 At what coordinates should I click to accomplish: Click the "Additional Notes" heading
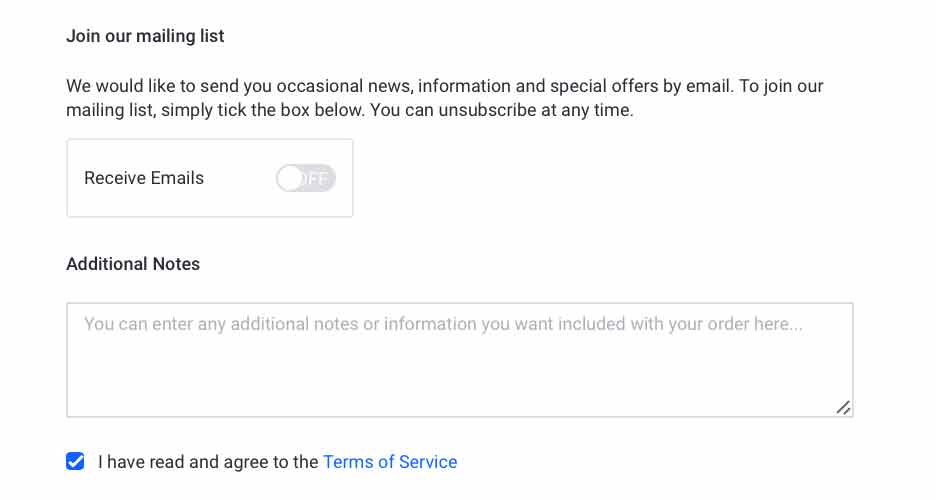pyautogui.click(x=133, y=264)
